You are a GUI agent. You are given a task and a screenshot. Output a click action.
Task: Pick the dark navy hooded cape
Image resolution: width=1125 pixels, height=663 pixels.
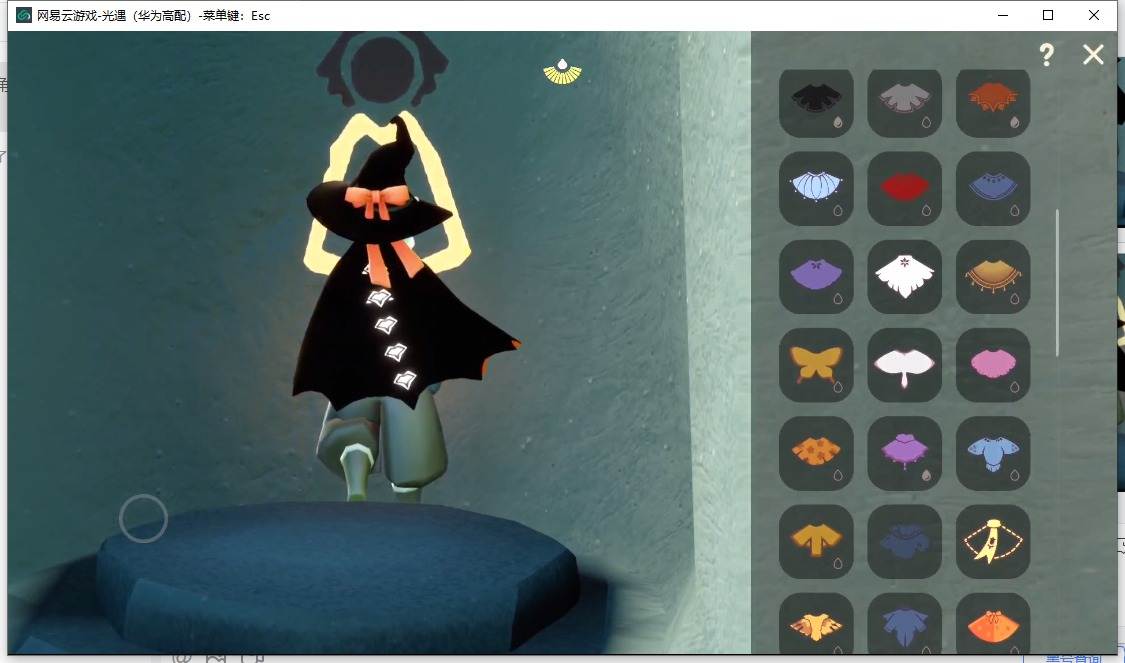pos(904,542)
